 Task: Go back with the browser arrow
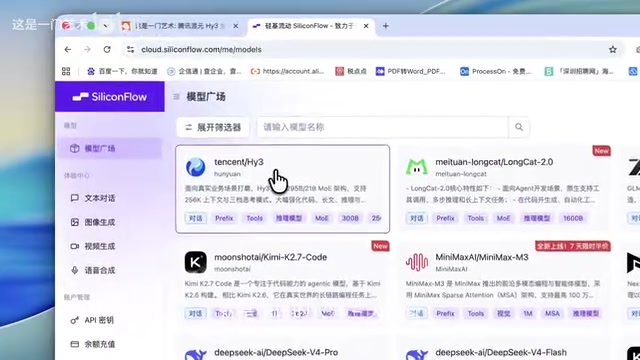[x=68, y=49]
